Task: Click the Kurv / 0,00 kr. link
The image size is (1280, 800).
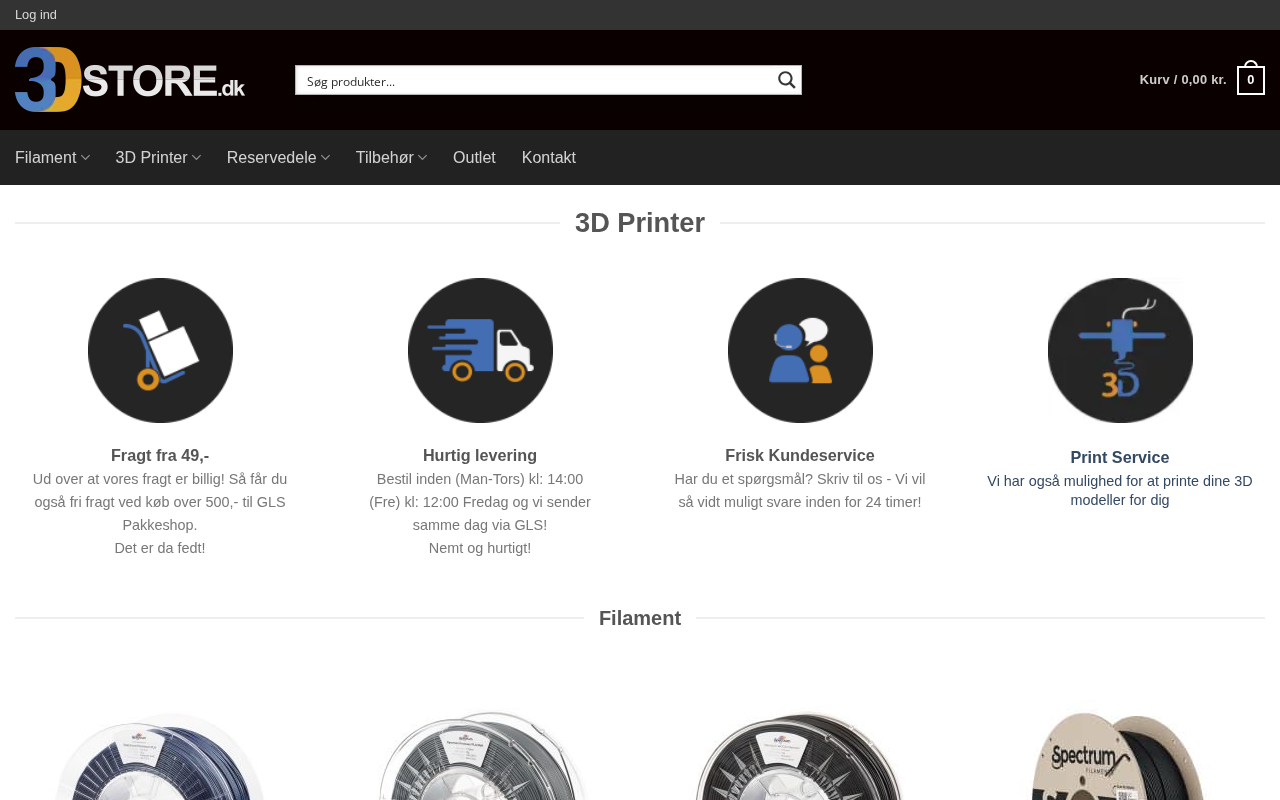Action: point(1183,80)
